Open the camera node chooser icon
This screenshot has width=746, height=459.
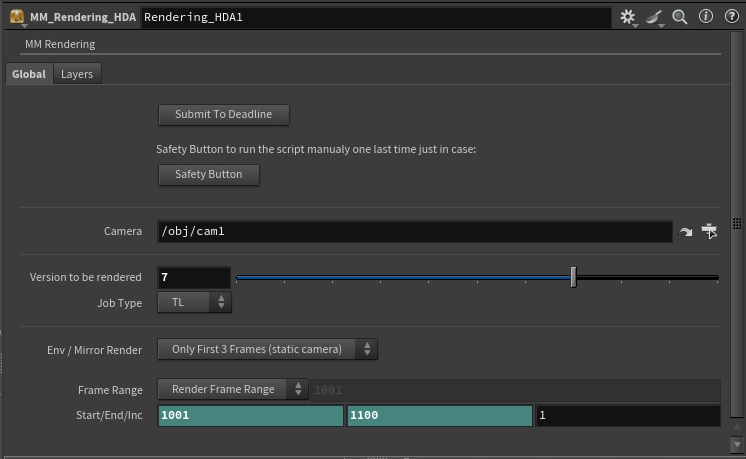[x=710, y=231]
